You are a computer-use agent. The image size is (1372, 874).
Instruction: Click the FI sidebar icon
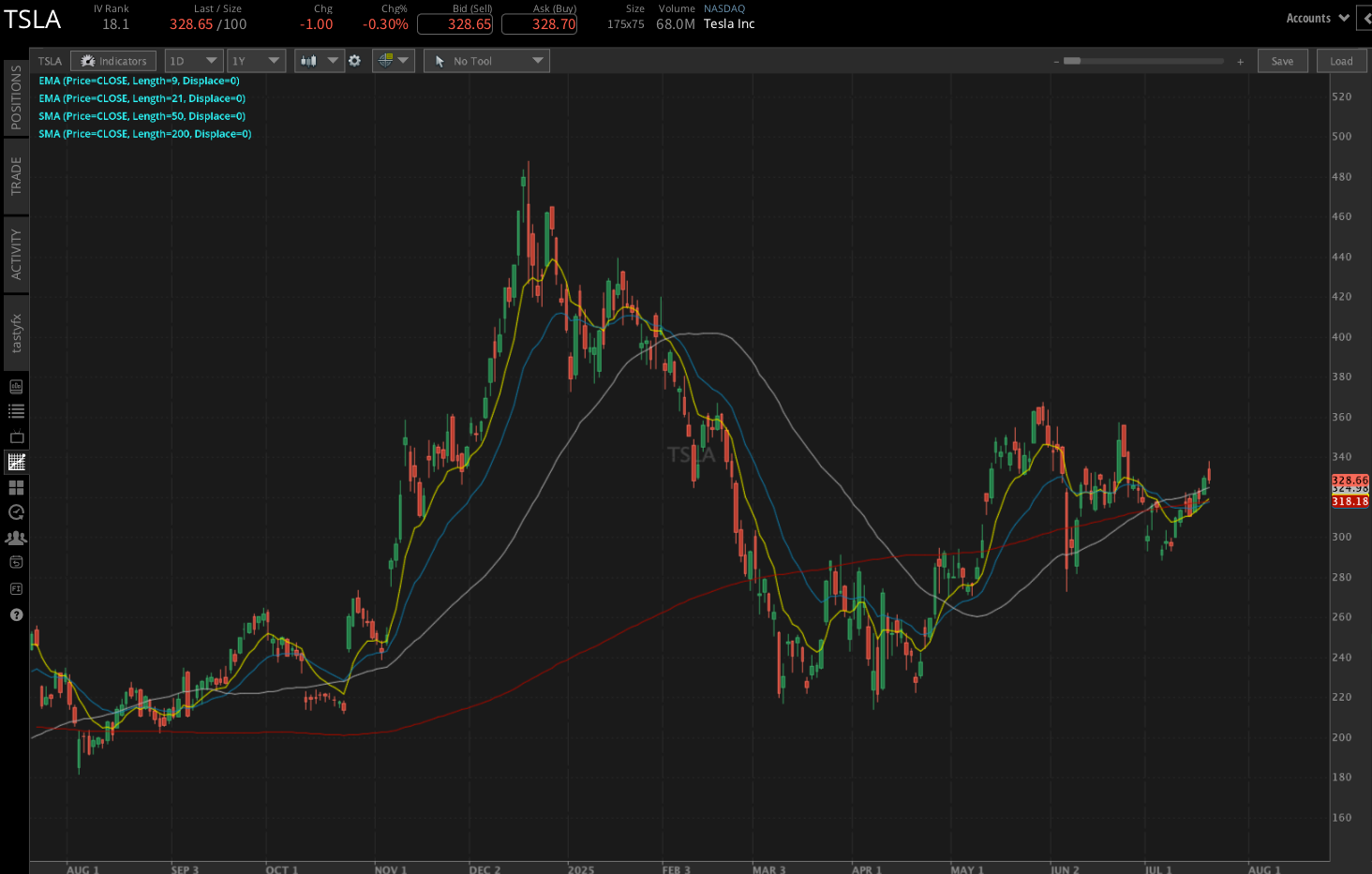pyautogui.click(x=15, y=588)
